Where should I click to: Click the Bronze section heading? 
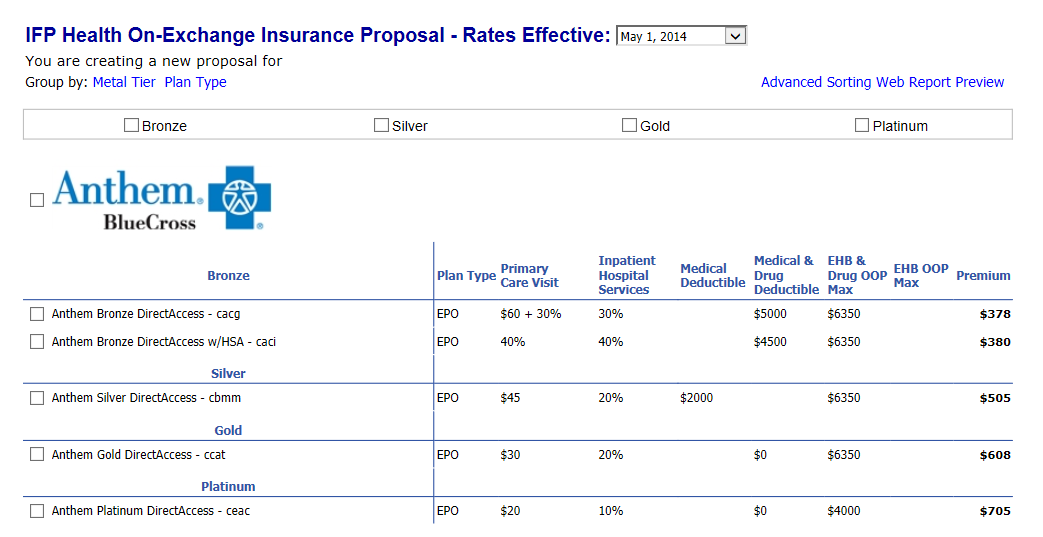(228, 275)
